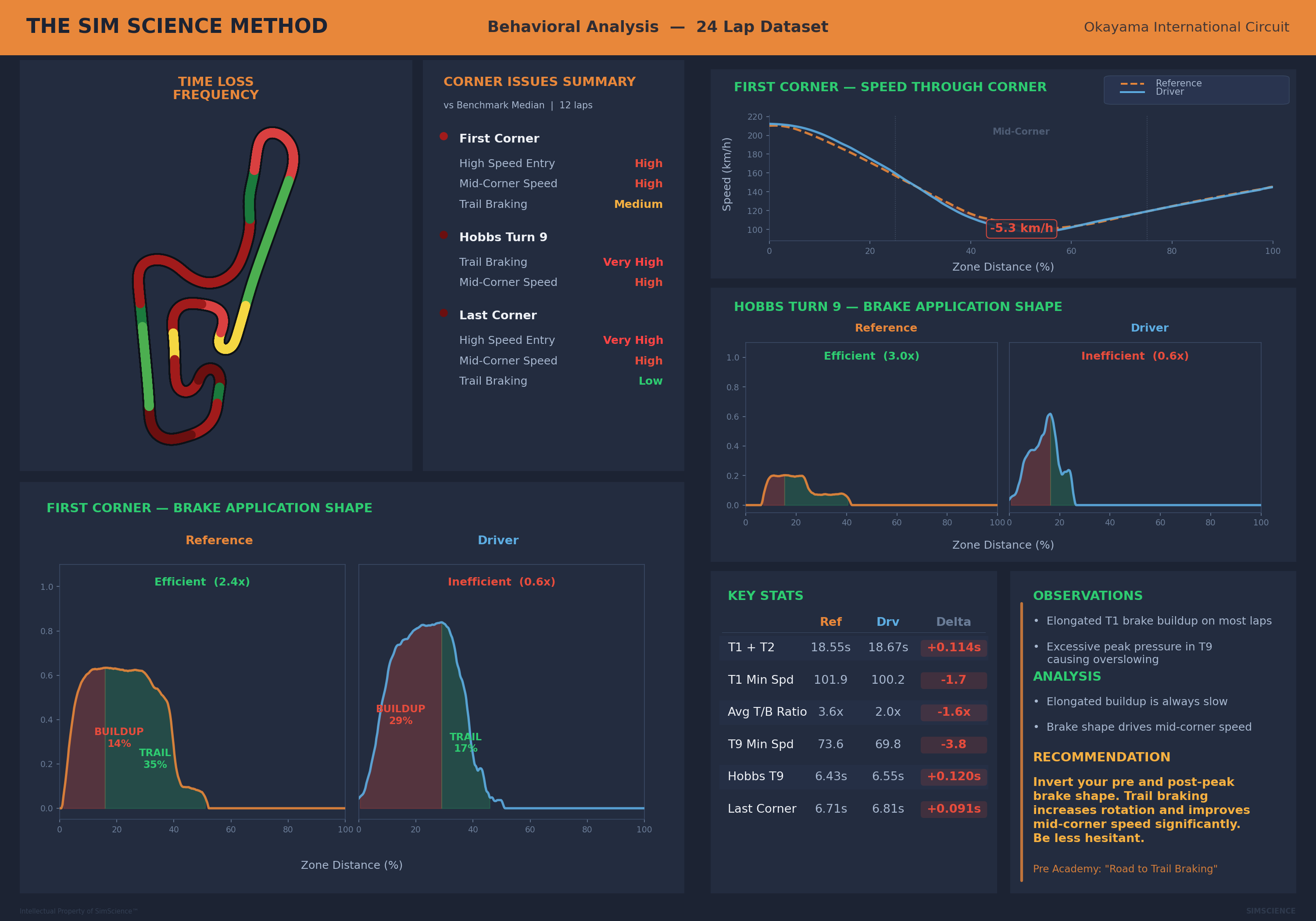Click the red dot beside First Corner
The height and width of the screenshot is (921, 1316).
pyautogui.click(x=443, y=136)
